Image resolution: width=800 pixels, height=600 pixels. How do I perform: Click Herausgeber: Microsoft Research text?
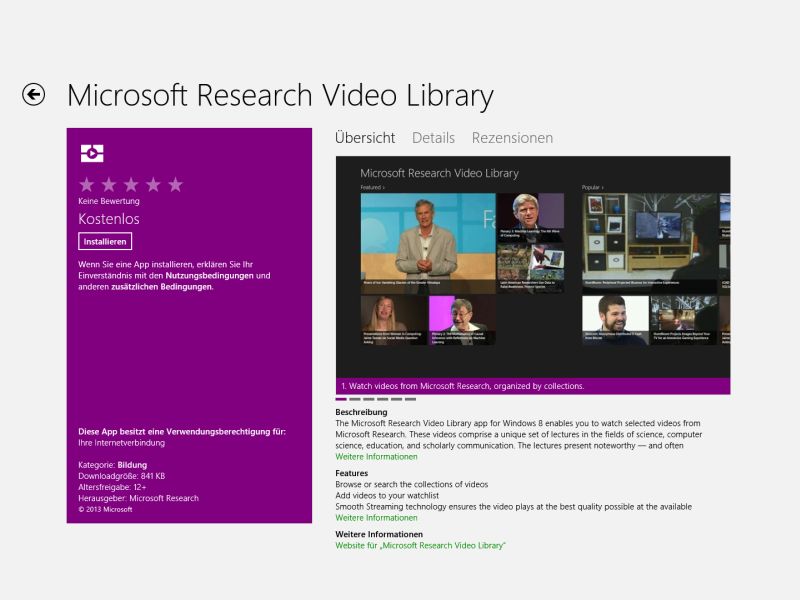138,498
